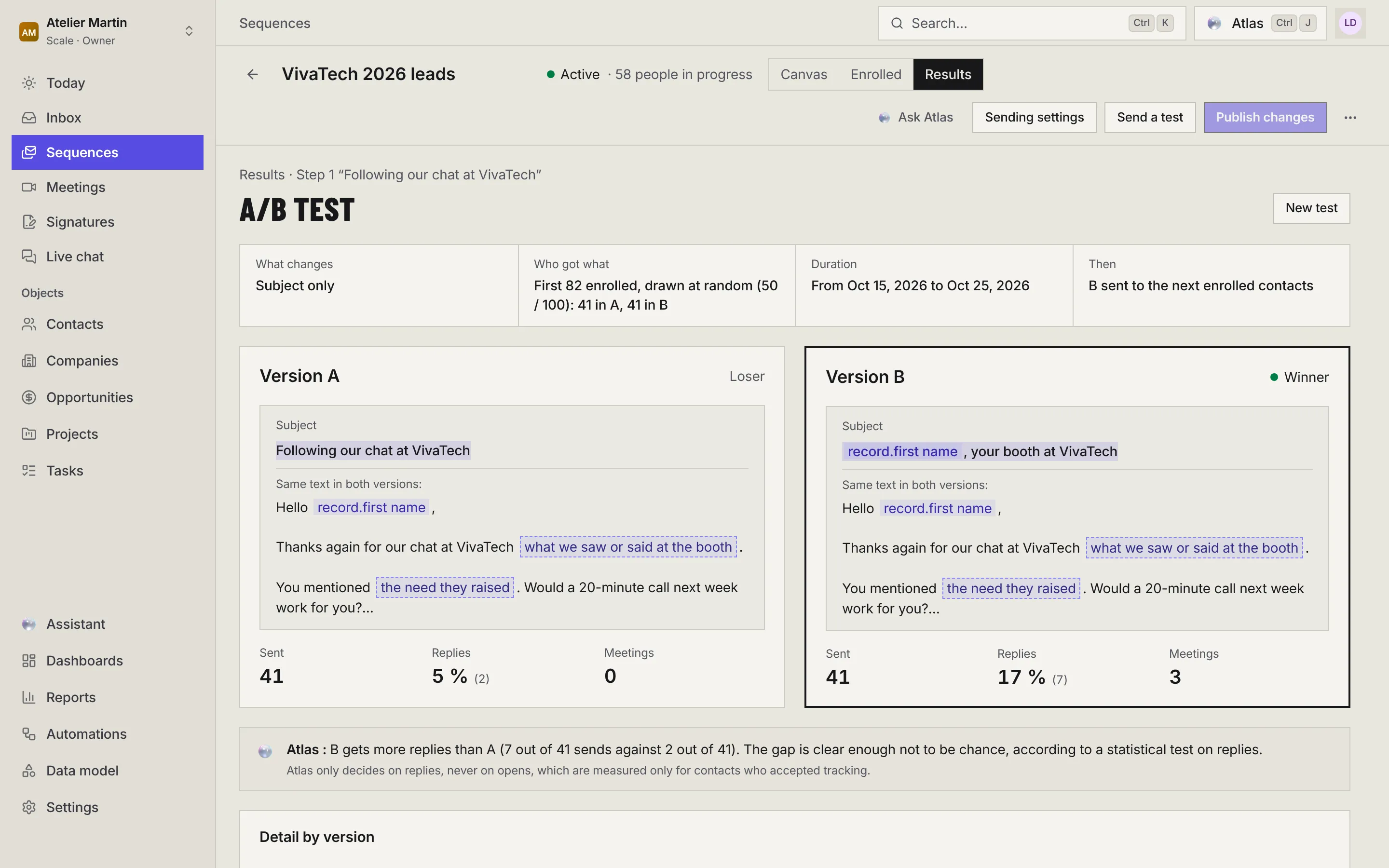
Task: Click 'what we saw or said at the booth' in Version B
Action: [x=1194, y=548]
